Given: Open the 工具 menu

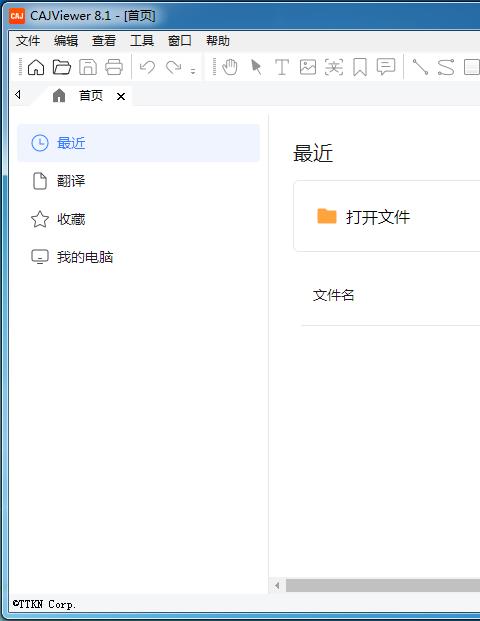Looking at the screenshot, I should pyautogui.click(x=142, y=41).
